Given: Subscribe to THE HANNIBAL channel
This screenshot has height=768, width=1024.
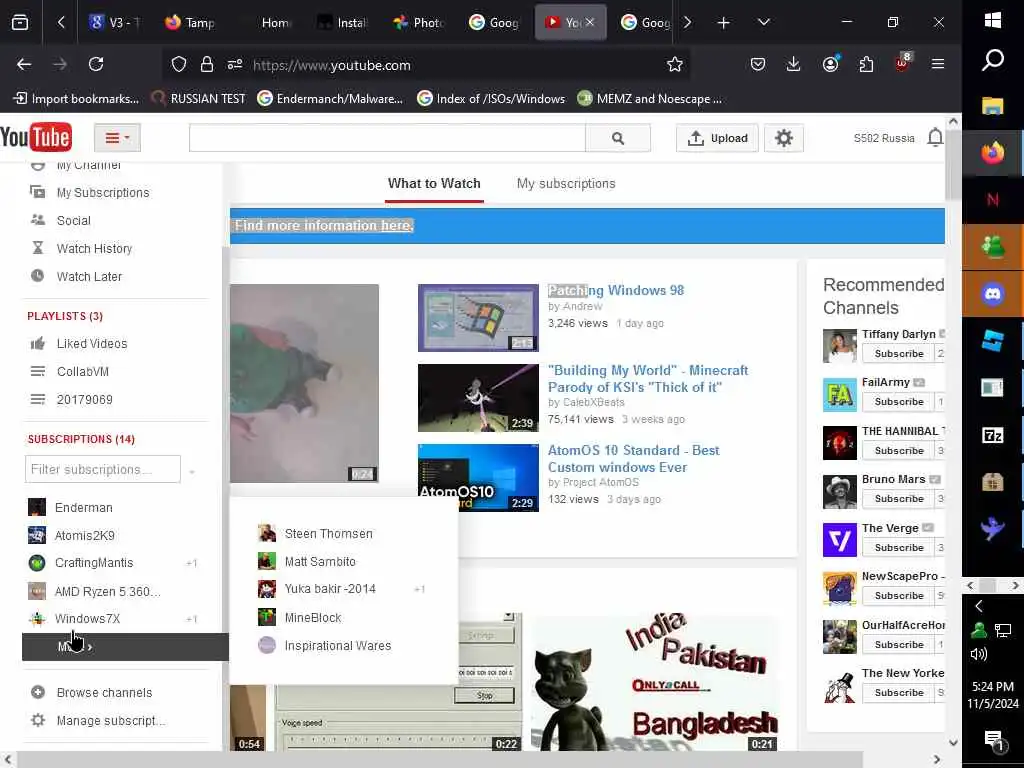Looking at the screenshot, I should tap(899, 451).
